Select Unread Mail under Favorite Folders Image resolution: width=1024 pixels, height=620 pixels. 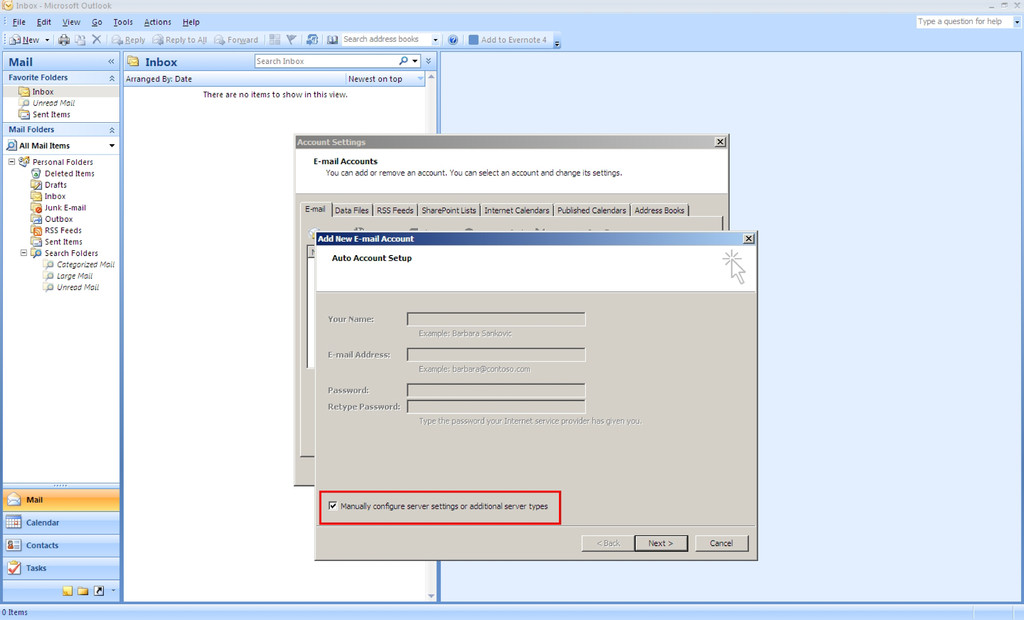tap(54, 103)
